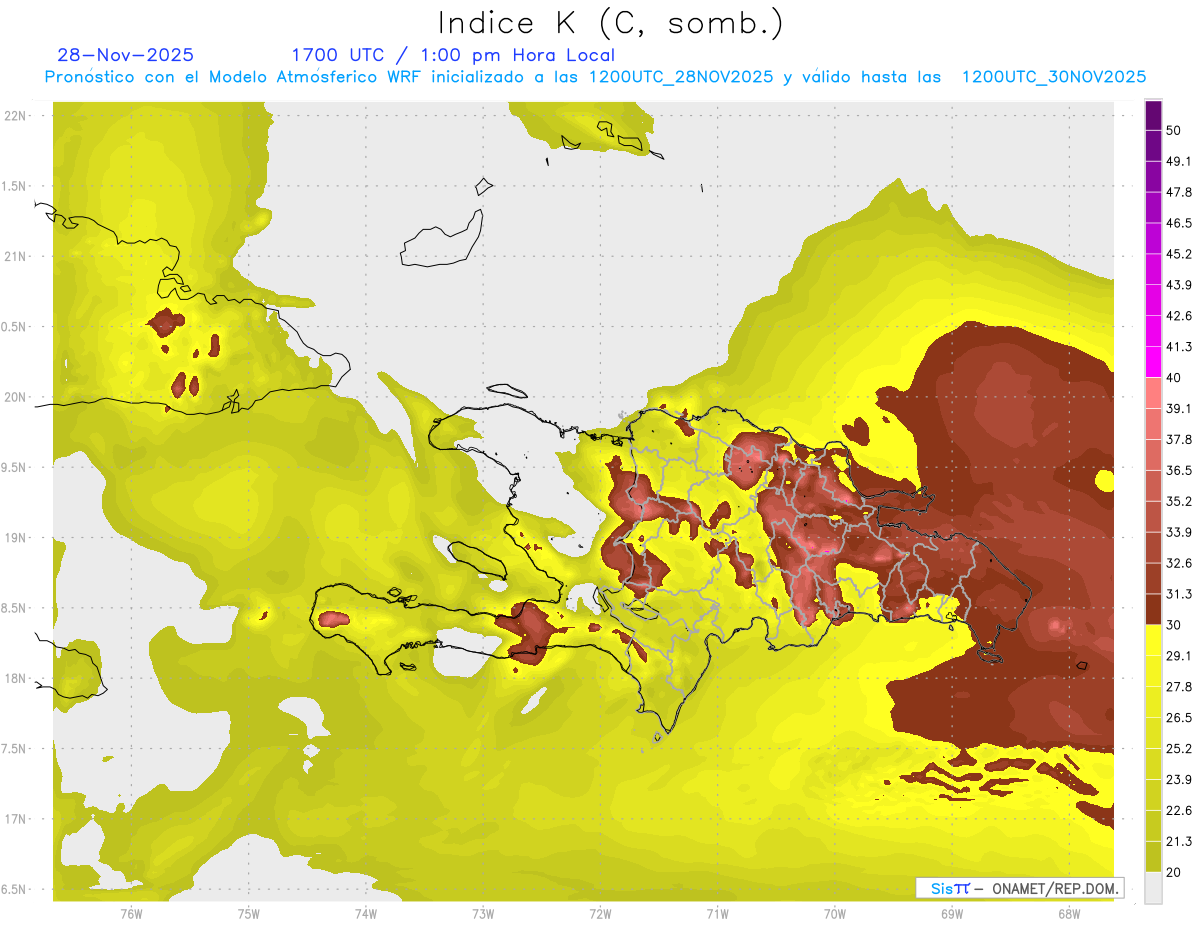Screen dimensions: 1200x927
Task: Click the latitude label "19N"
Action: point(16,538)
